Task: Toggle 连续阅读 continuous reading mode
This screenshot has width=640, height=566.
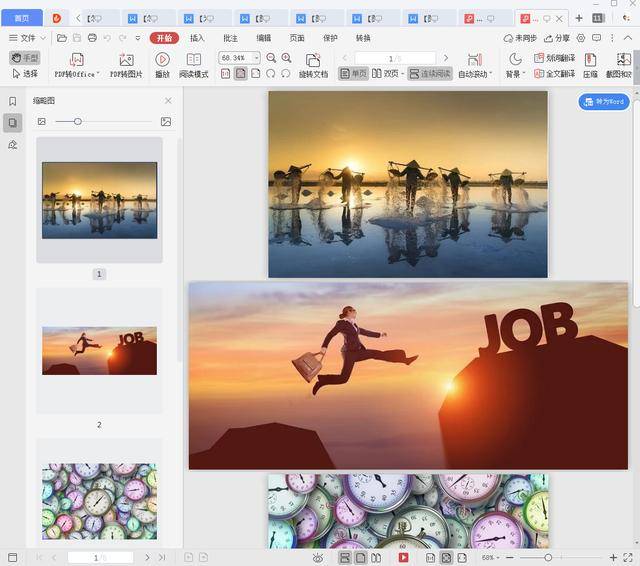Action: [x=430, y=74]
